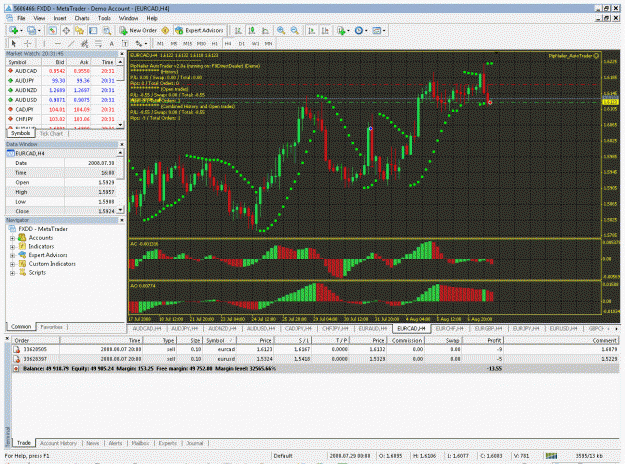Toggle the Chart Shift icon
625x464 pixels.
pos(325,30)
